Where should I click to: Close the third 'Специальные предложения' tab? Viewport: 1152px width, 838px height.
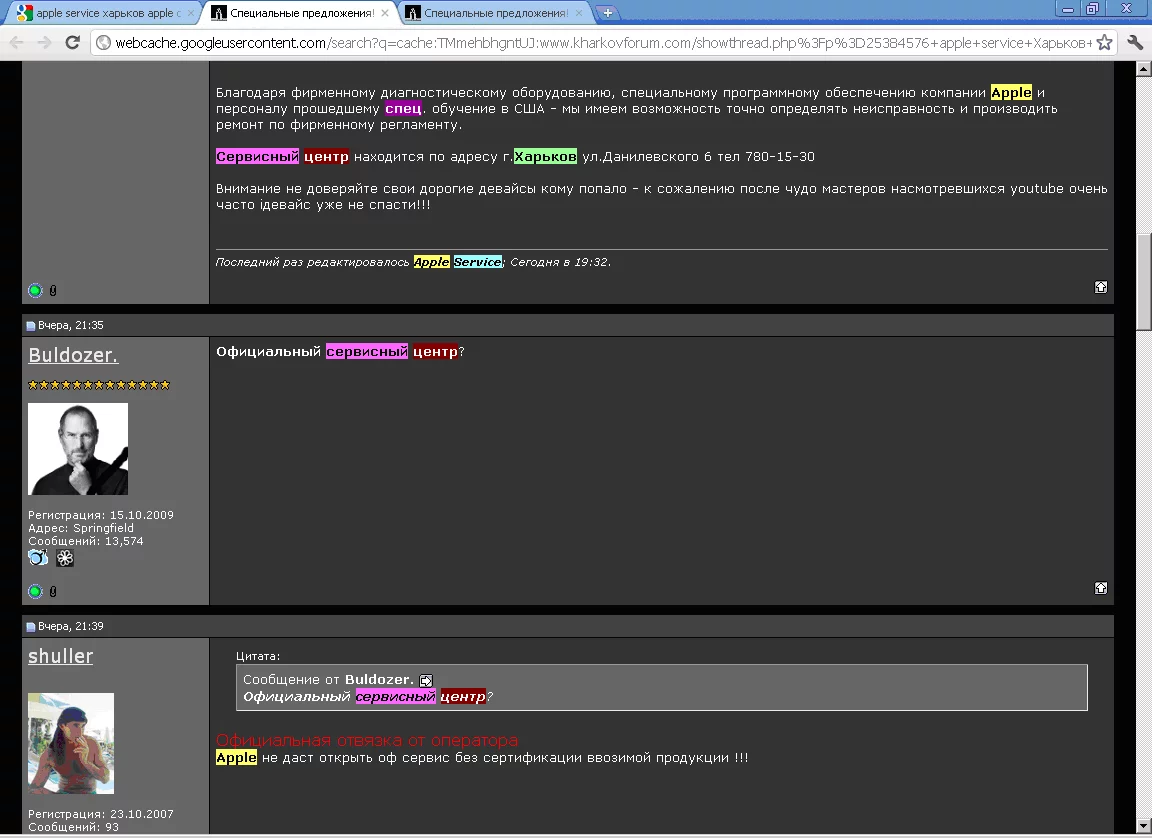[x=579, y=12]
